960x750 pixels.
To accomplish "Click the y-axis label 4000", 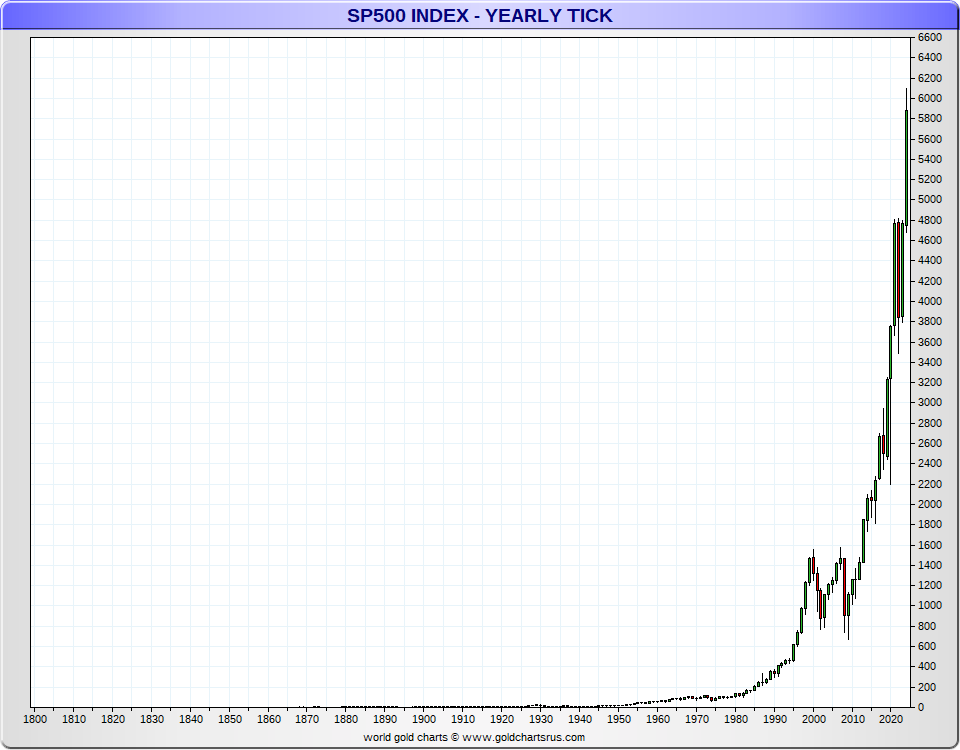I will pyautogui.click(x=929, y=301).
